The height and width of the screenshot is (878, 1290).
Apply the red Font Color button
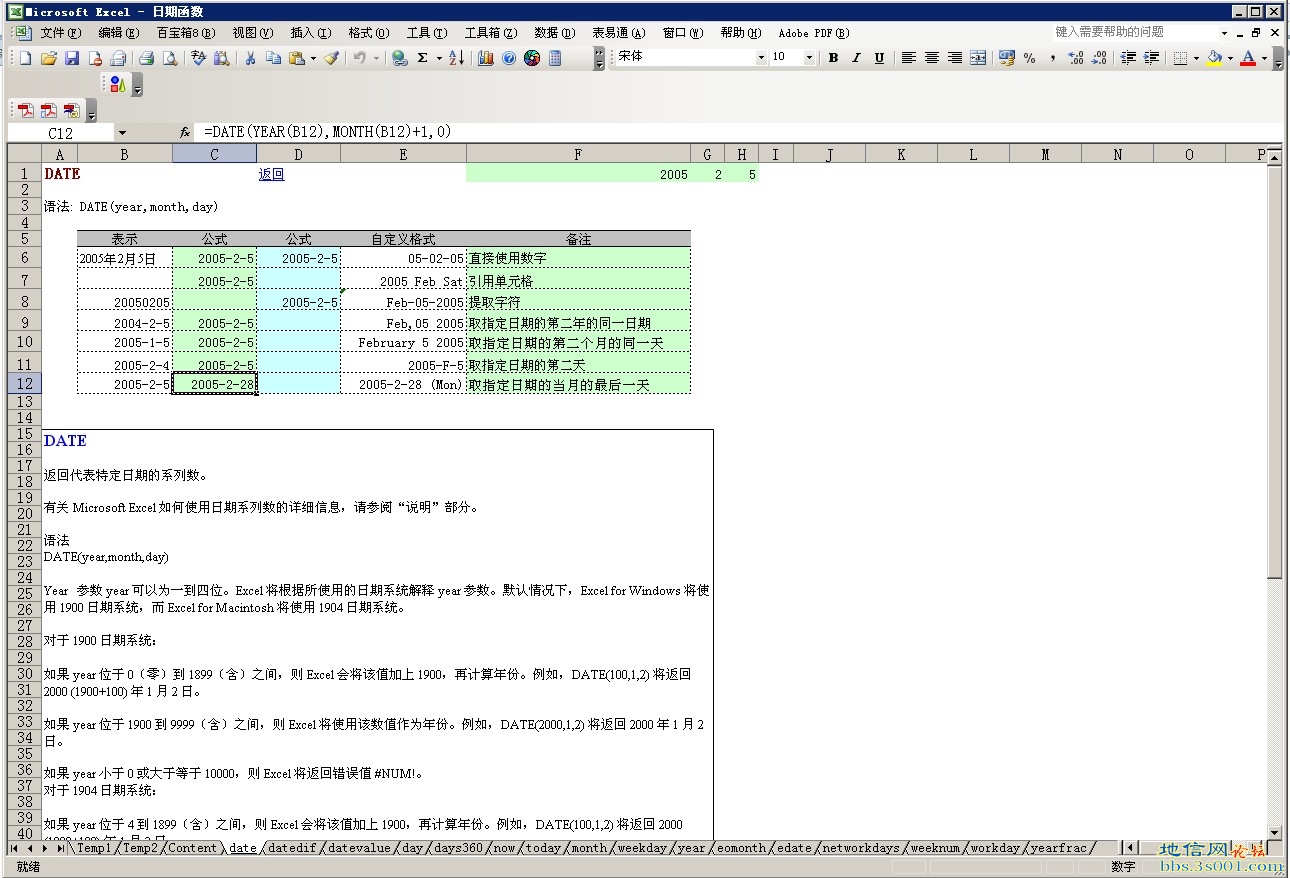(x=1248, y=58)
